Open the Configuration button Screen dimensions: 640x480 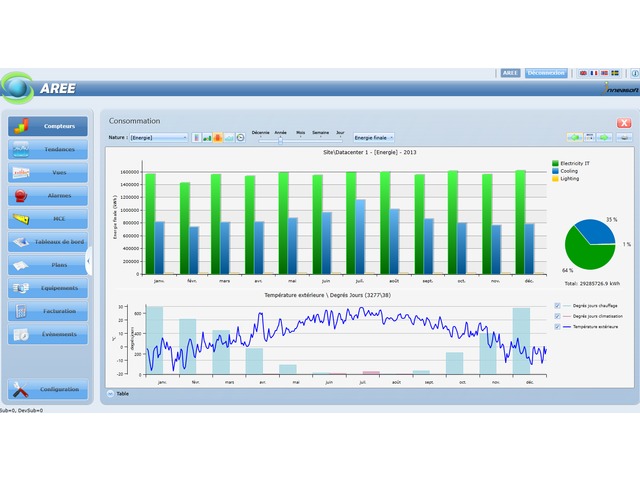click(48, 389)
